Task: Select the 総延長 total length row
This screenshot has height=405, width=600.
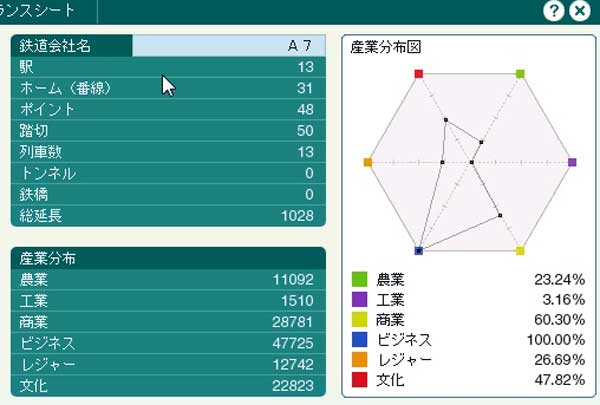Action: pos(169,215)
